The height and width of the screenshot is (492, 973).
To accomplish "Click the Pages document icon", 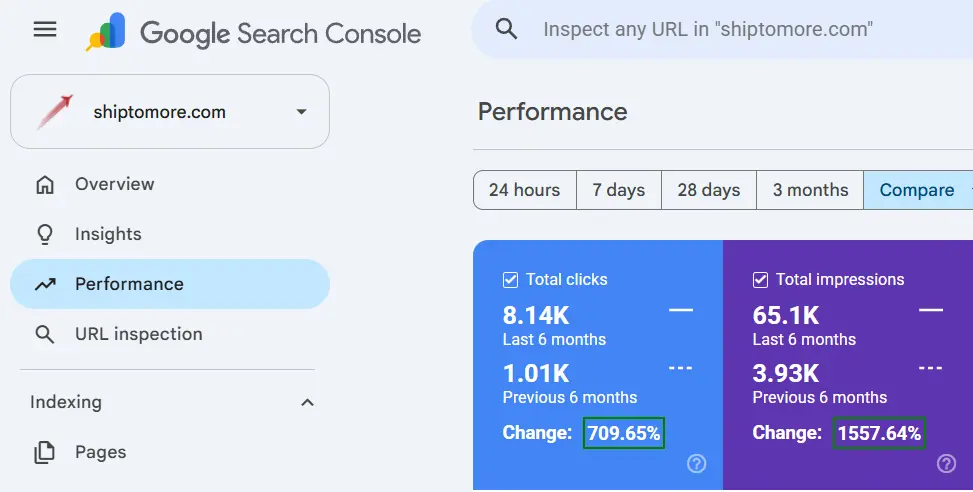I will point(45,452).
